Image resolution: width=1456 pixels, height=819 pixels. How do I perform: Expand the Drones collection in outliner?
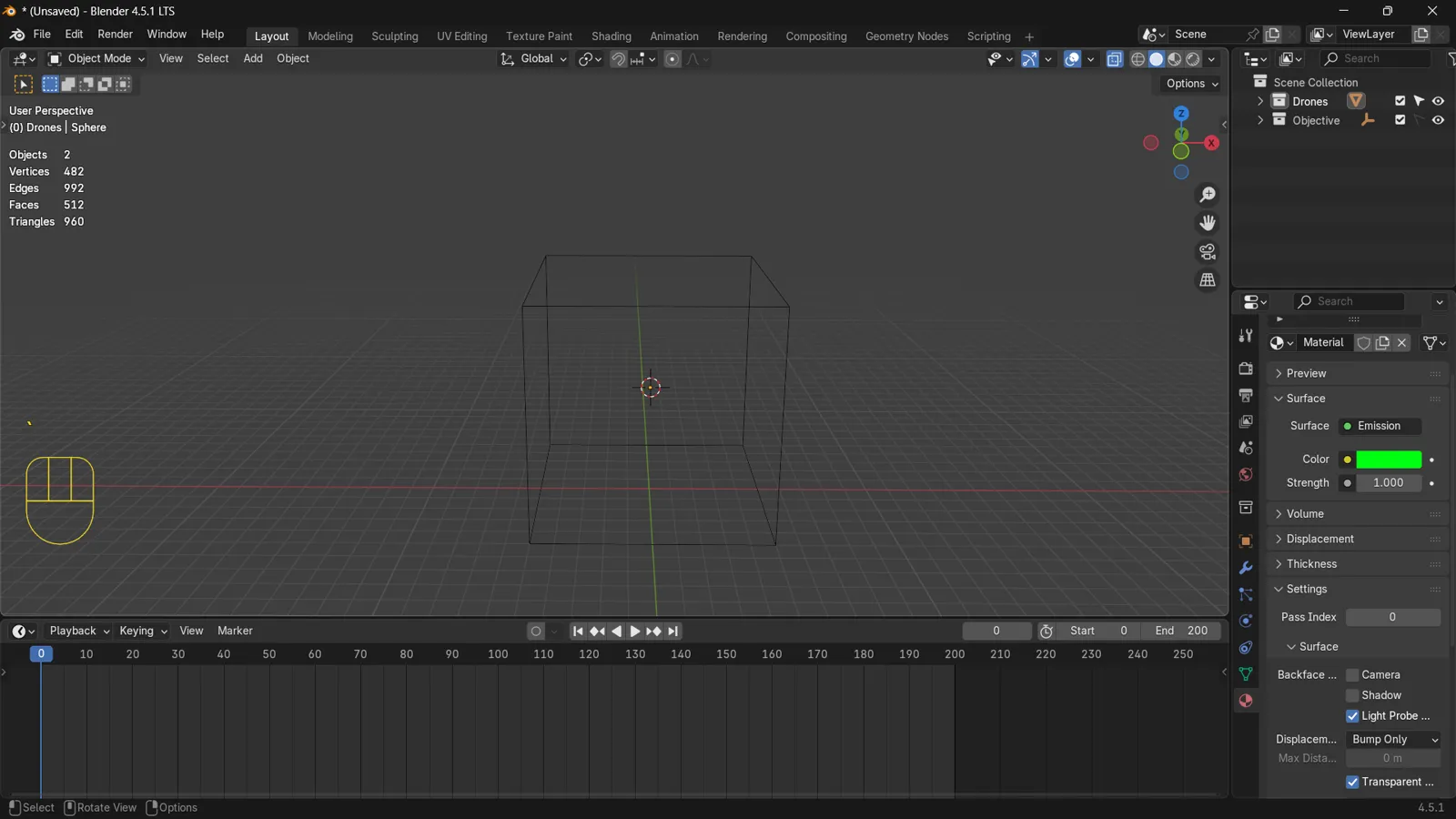pyautogui.click(x=1260, y=101)
